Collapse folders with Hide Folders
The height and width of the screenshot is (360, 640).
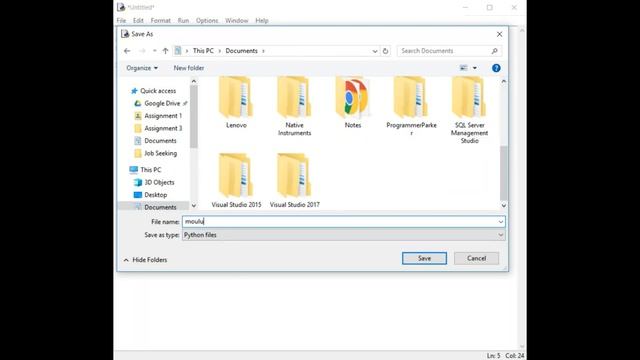click(146, 260)
